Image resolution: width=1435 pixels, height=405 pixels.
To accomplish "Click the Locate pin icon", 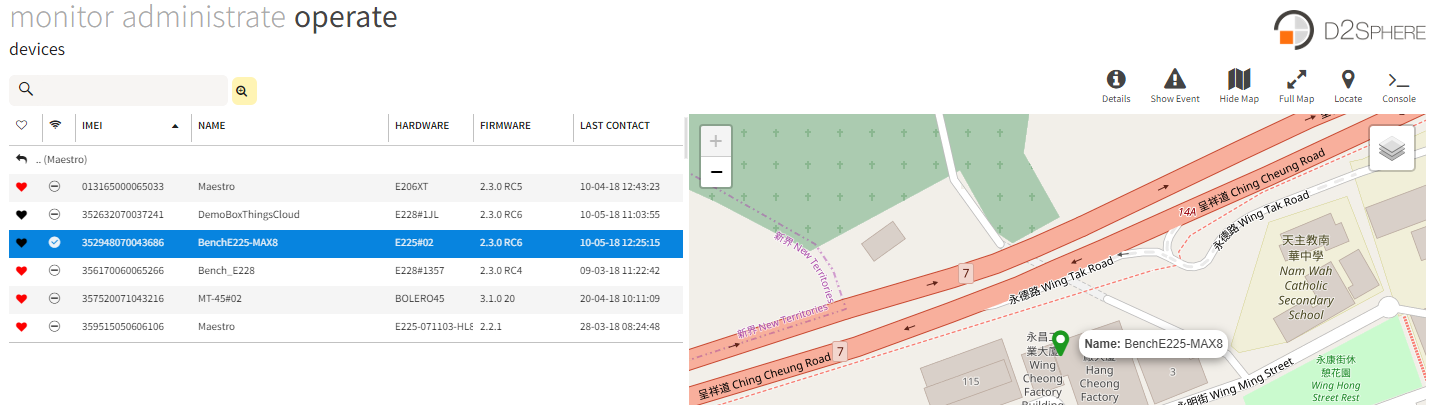I will point(1347,86).
